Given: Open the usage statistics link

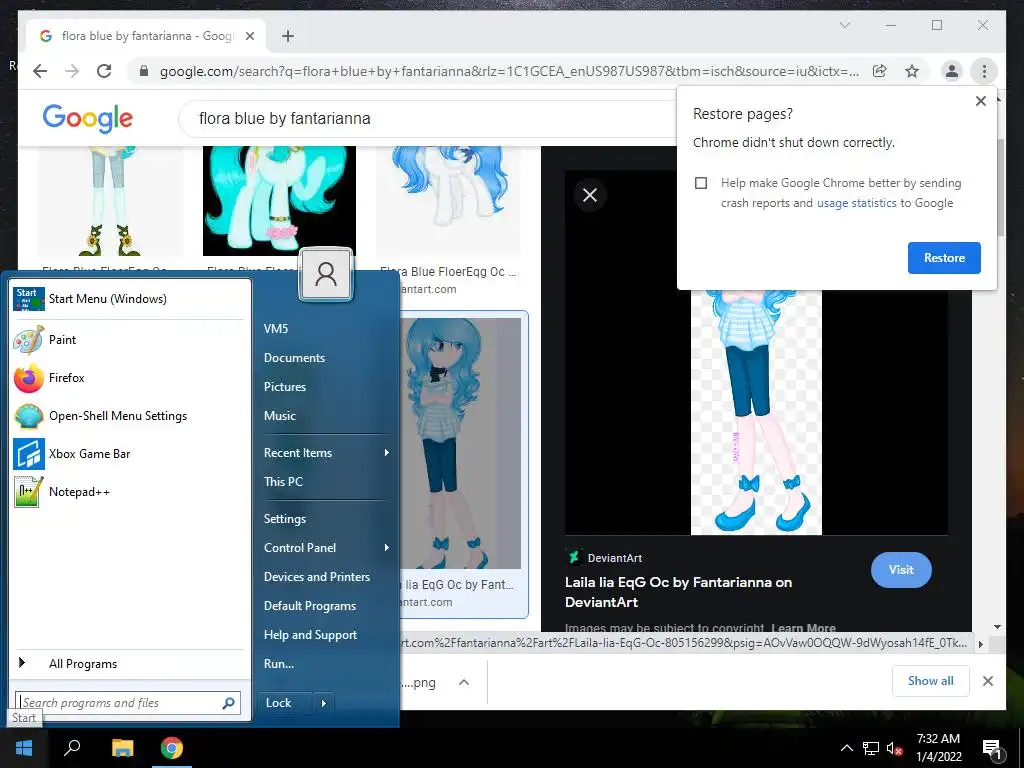Looking at the screenshot, I should (x=856, y=203).
